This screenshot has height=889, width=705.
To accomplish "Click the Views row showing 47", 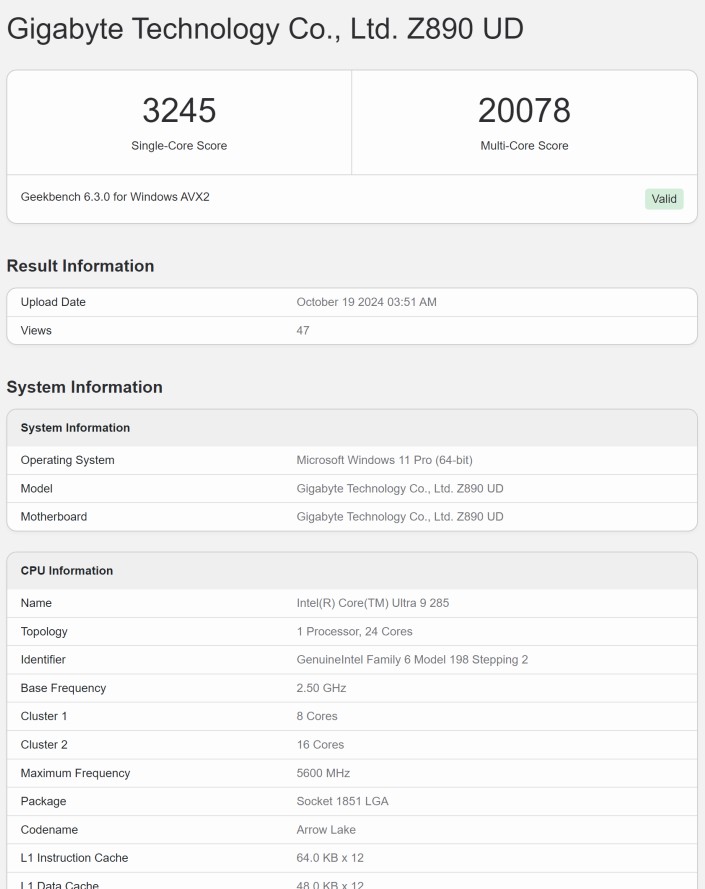I will [x=352, y=331].
